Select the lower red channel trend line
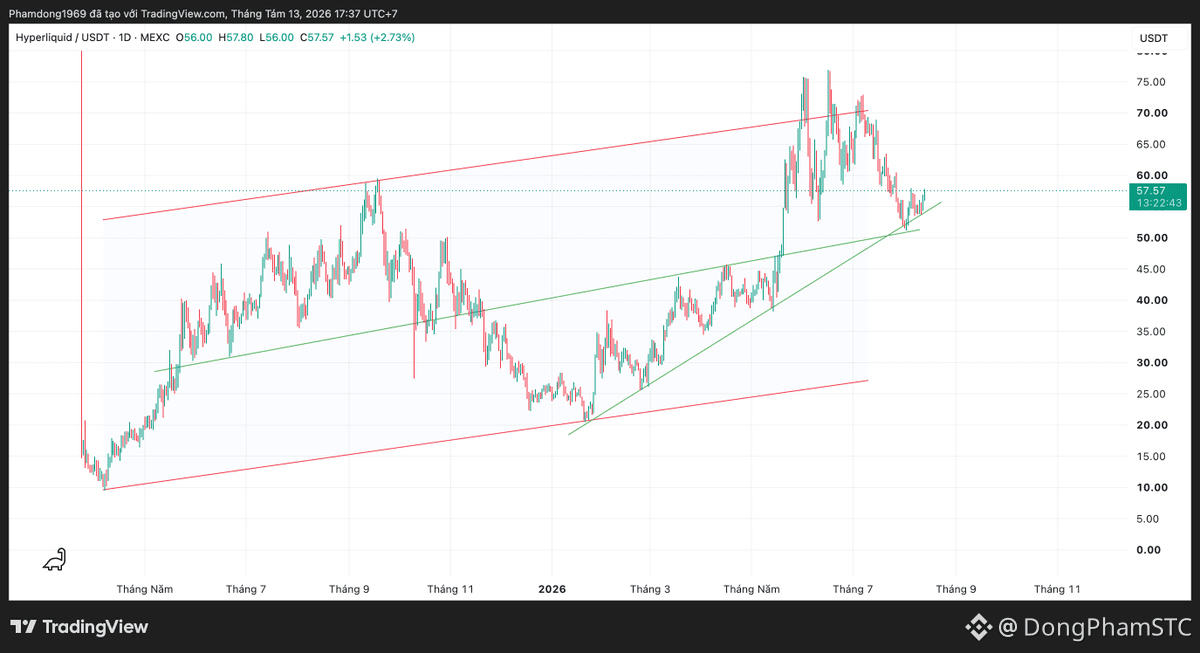This screenshot has height=653, width=1200. pyautogui.click(x=485, y=435)
